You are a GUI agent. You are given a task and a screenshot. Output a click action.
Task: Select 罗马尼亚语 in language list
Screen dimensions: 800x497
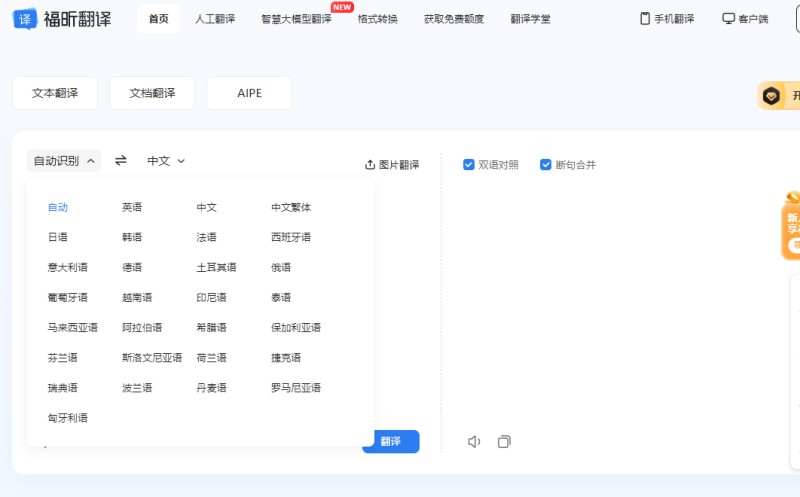click(296, 388)
